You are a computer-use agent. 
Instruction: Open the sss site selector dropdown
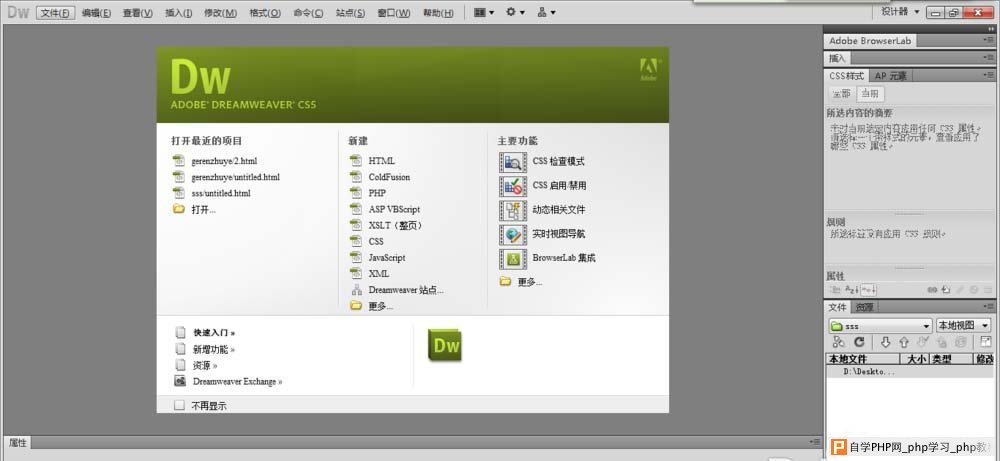tap(880, 326)
